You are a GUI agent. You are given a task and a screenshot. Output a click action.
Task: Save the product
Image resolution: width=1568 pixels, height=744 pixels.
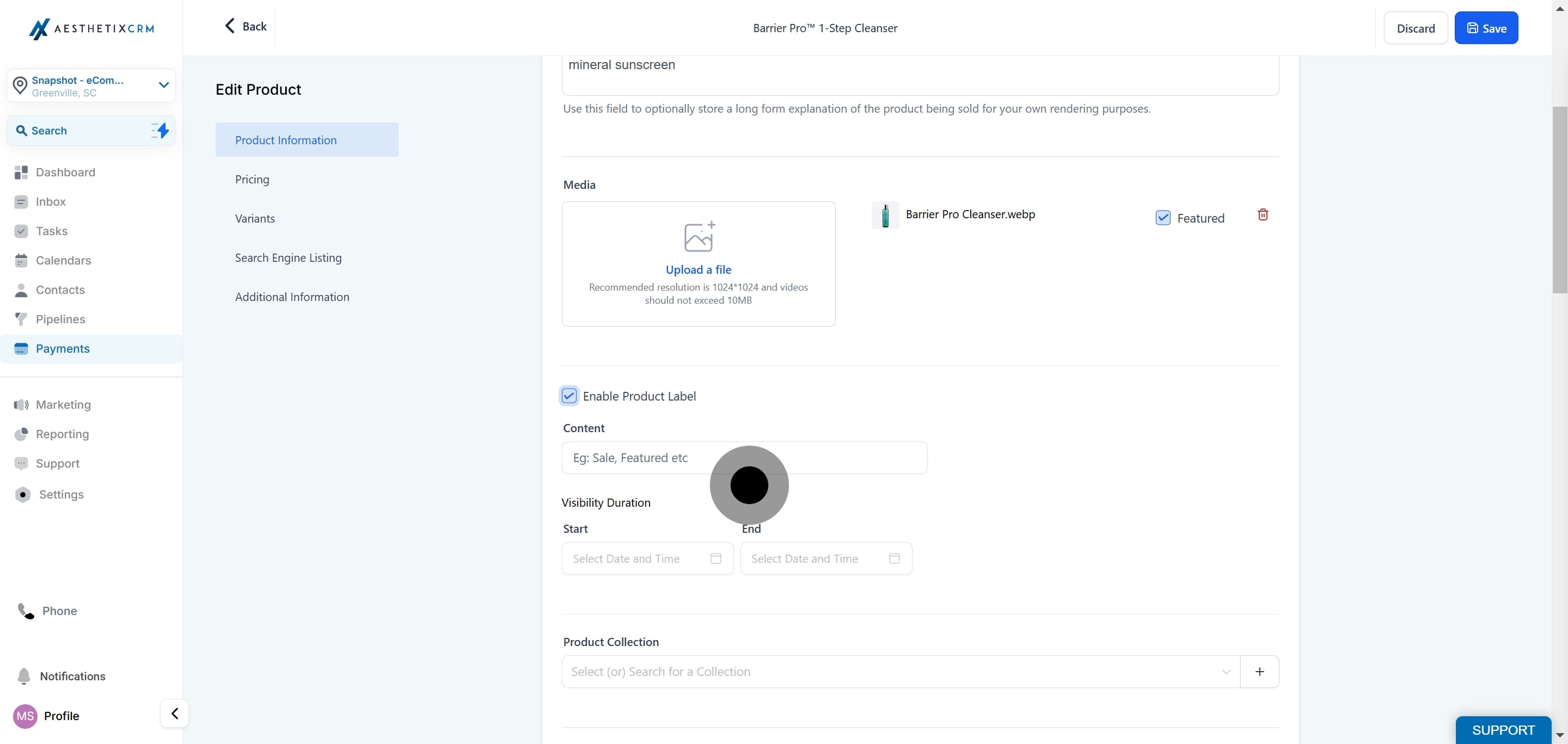tap(1486, 28)
